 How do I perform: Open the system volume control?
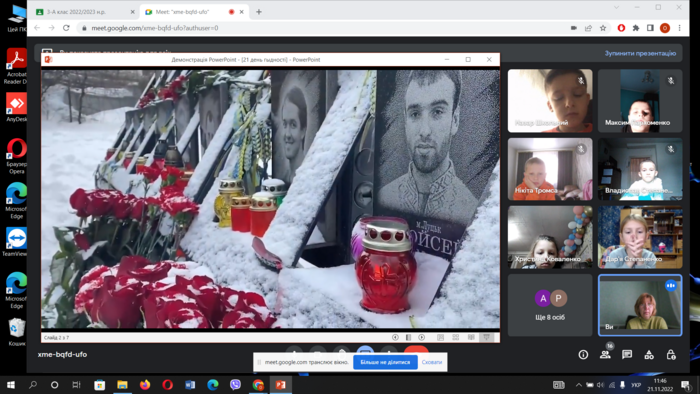(600, 385)
